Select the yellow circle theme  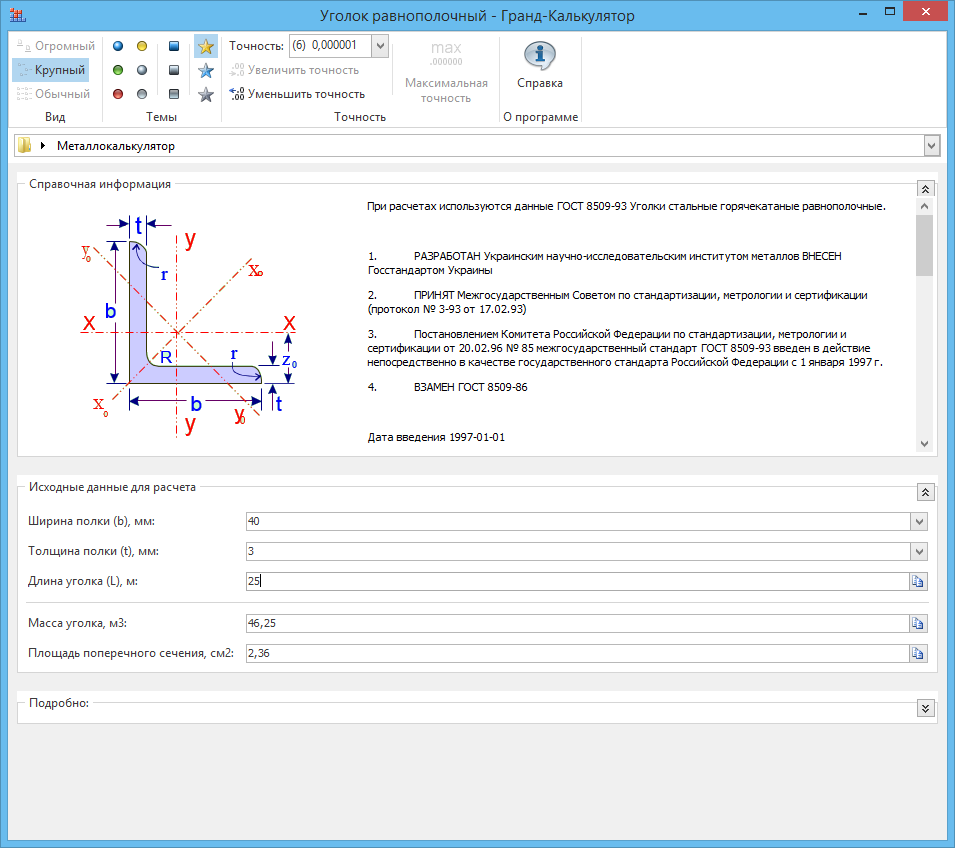[x=142, y=46]
